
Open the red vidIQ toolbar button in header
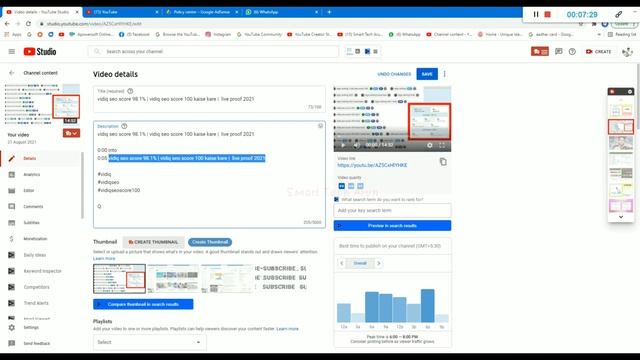[x=540, y=51]
